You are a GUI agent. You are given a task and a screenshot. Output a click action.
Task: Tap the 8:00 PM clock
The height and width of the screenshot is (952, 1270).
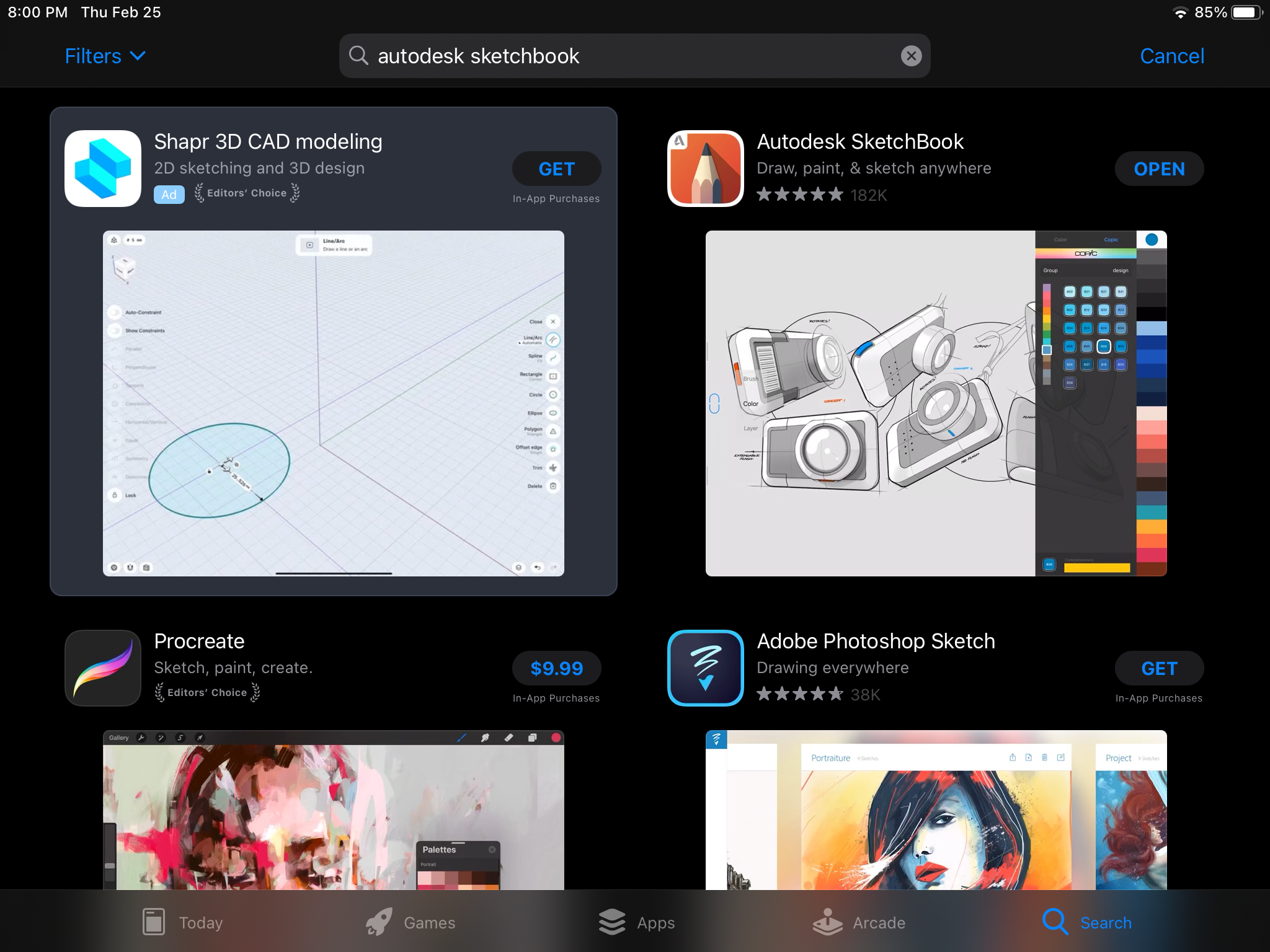coord(38,12)
